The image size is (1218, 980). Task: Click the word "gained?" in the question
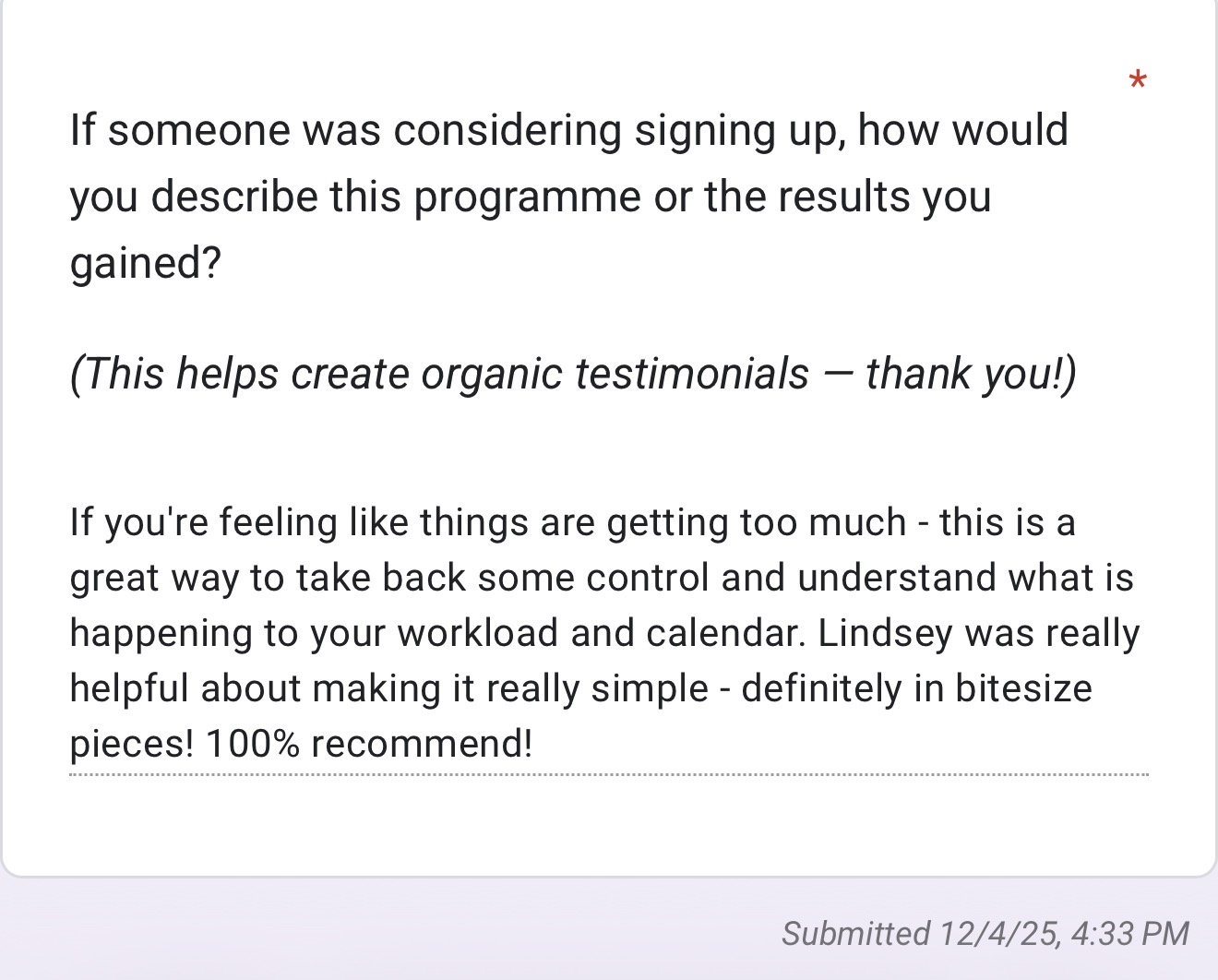[x=146, y=263]
